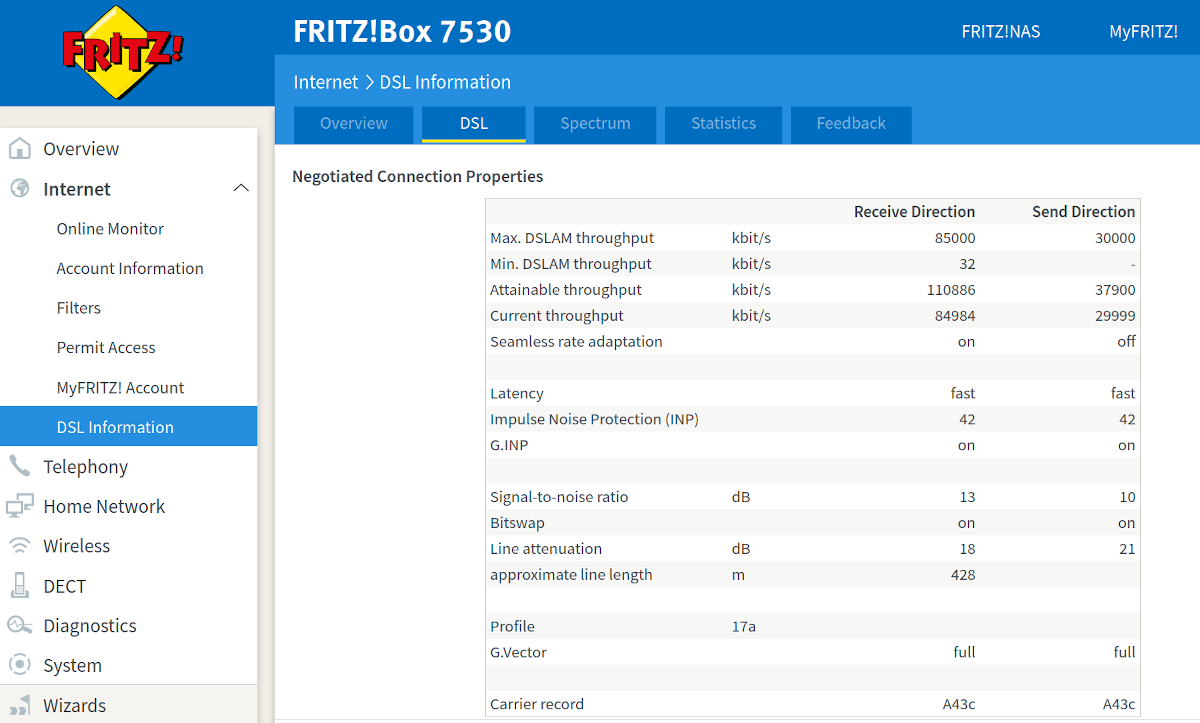
Task: Click current throughput value 29999
Action: tap(1115, 316)
